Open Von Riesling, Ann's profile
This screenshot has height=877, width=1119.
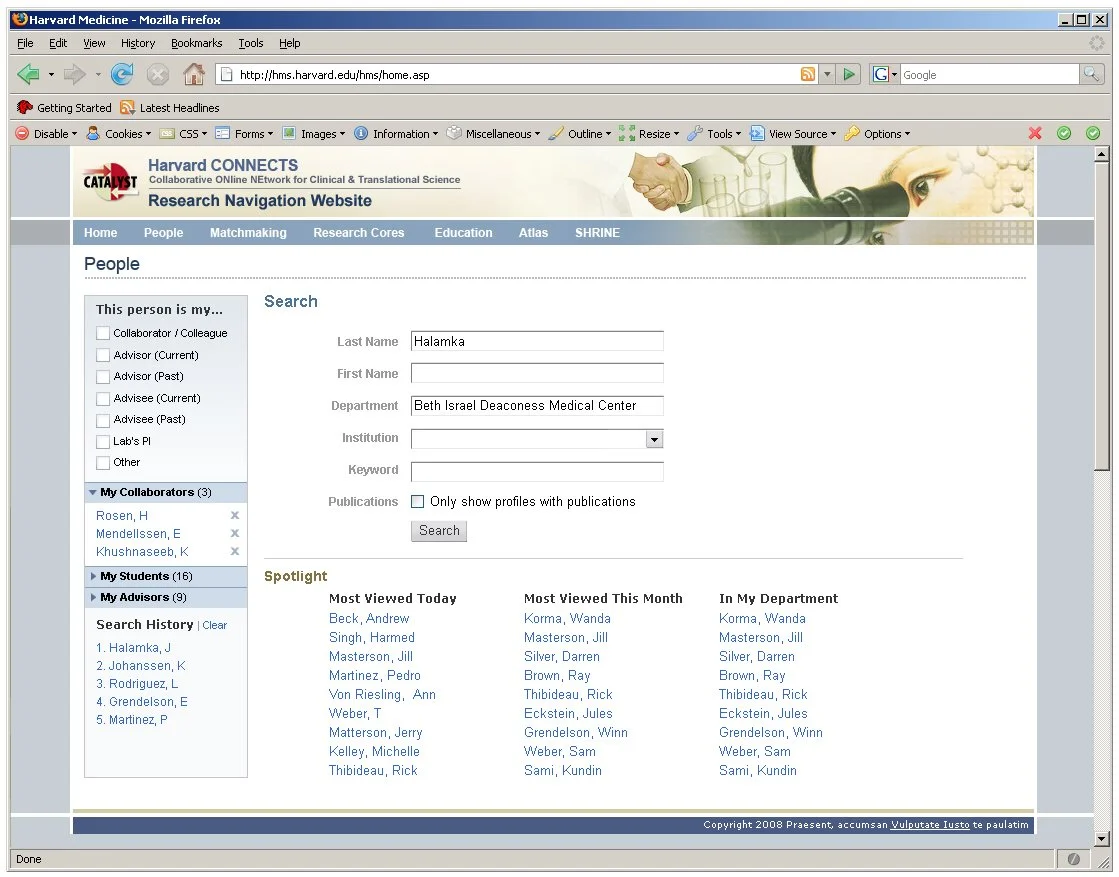tap(382, 694)
